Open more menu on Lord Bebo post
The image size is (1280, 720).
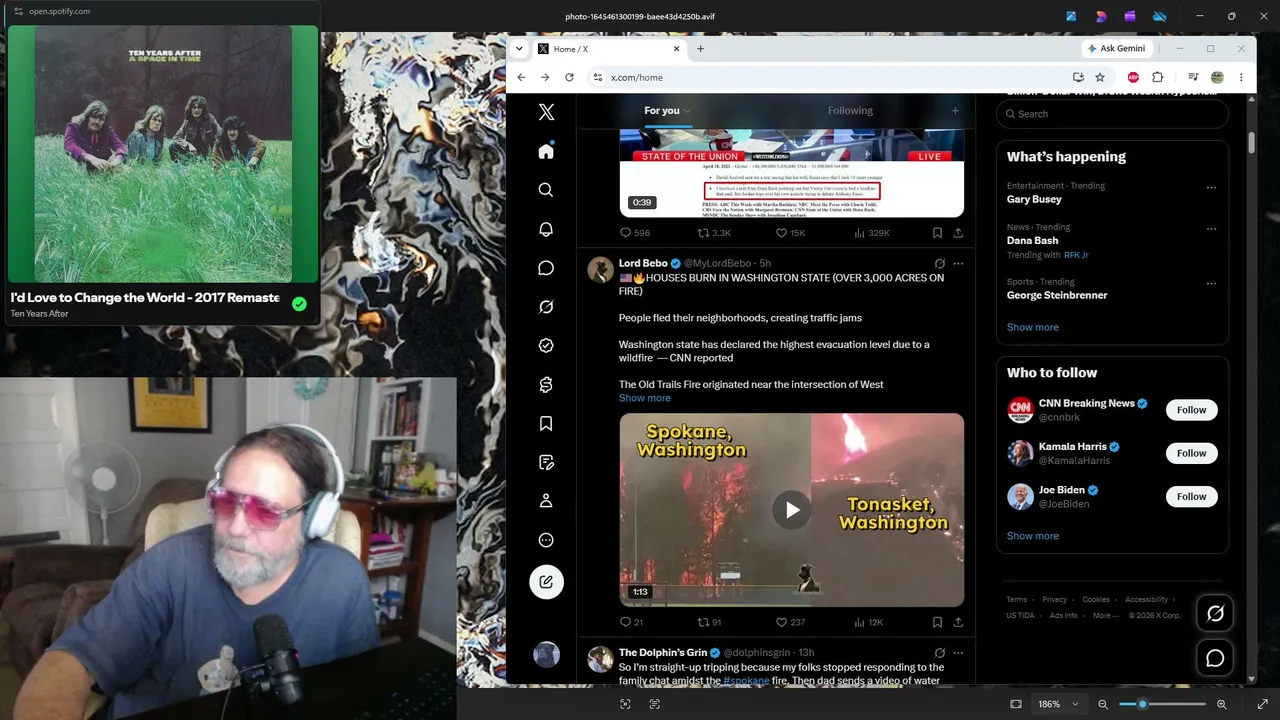(958, 264)
